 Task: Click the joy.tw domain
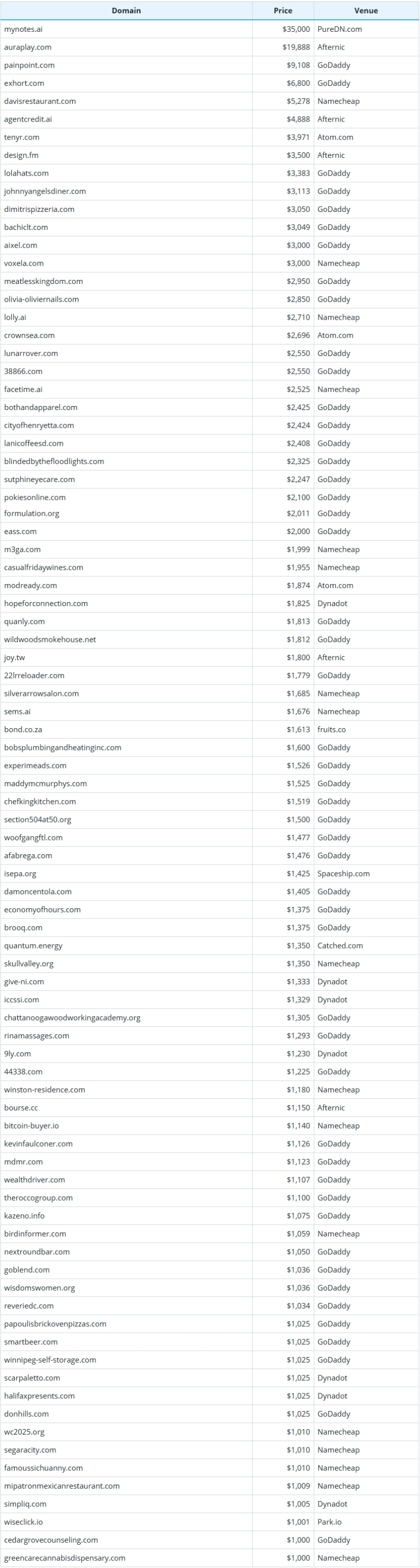[14, 657]
